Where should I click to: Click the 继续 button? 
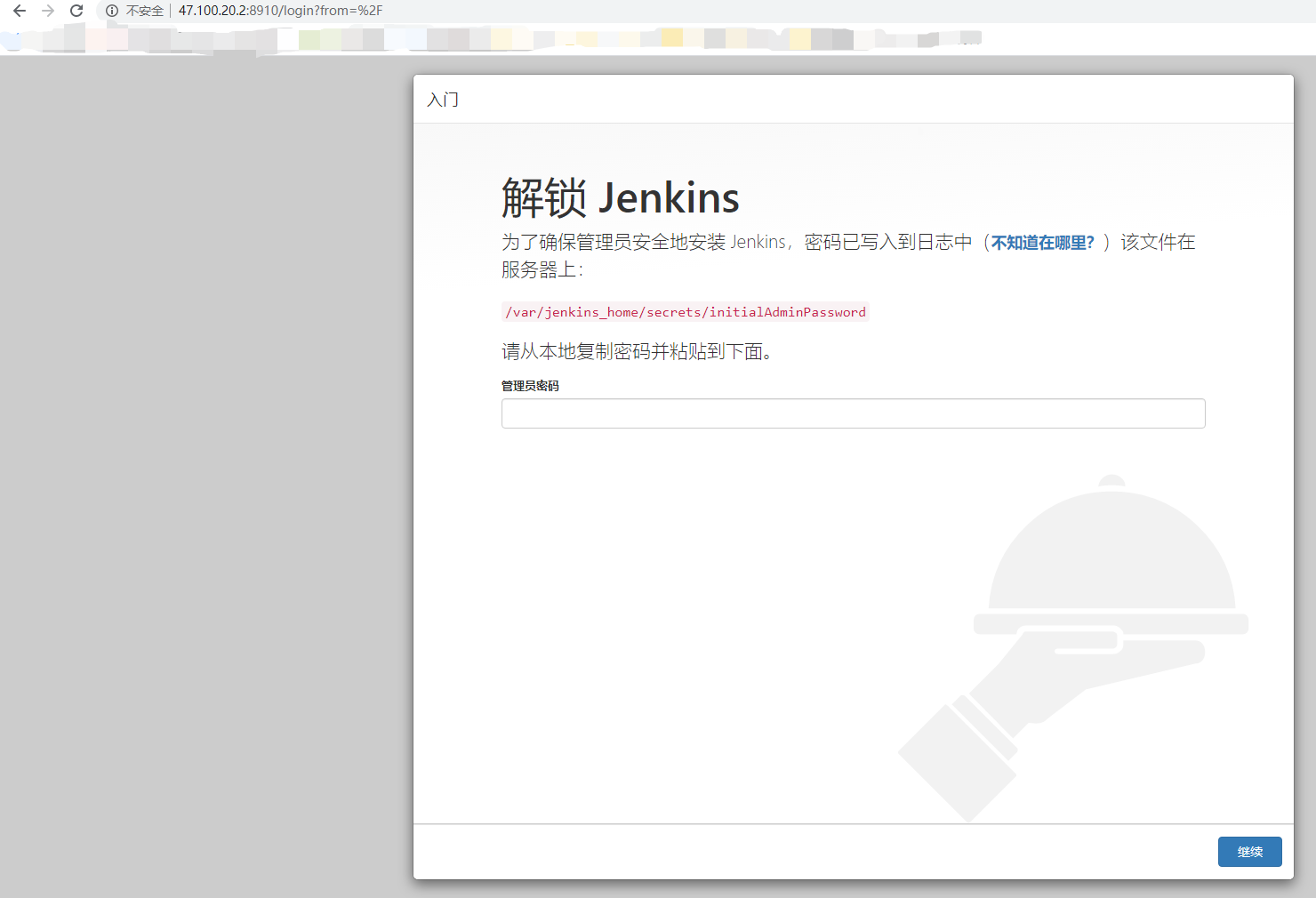click(1249, 852)
